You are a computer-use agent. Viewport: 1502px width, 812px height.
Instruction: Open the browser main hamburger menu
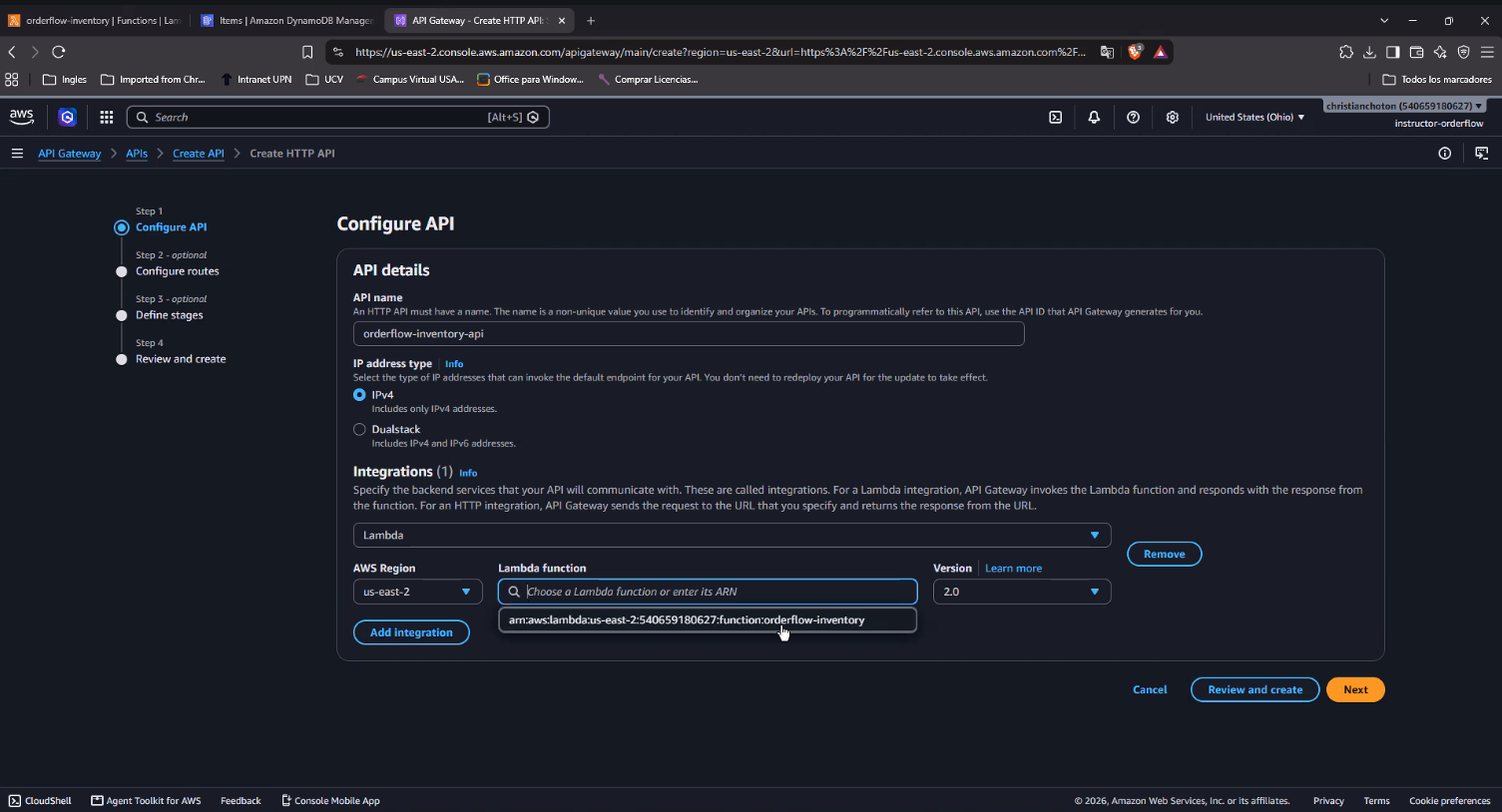(x=1487, y=52)
